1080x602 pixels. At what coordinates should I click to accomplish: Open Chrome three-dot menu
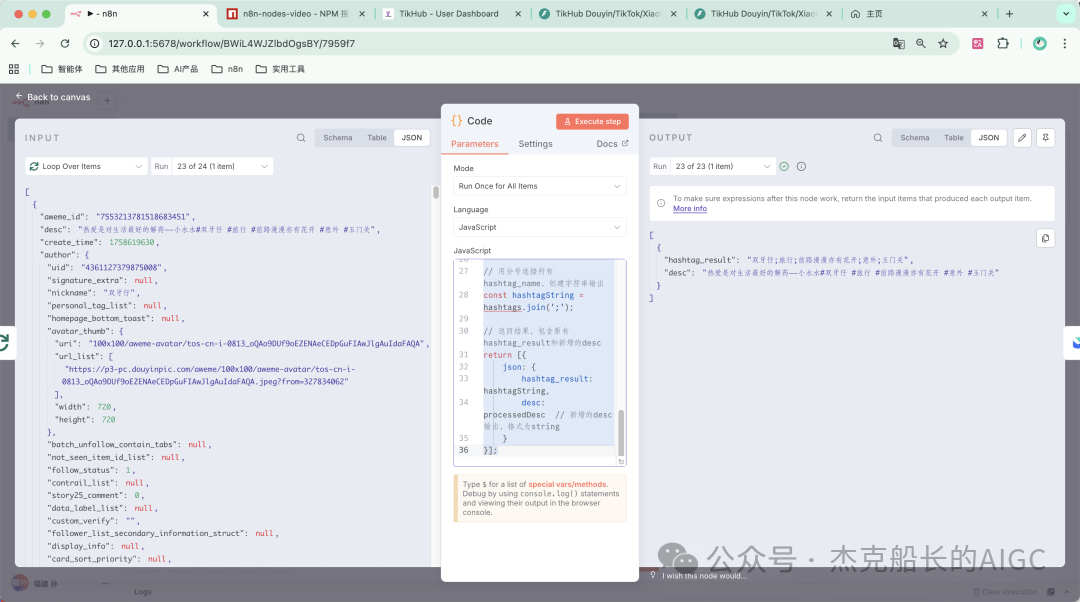1064,43
